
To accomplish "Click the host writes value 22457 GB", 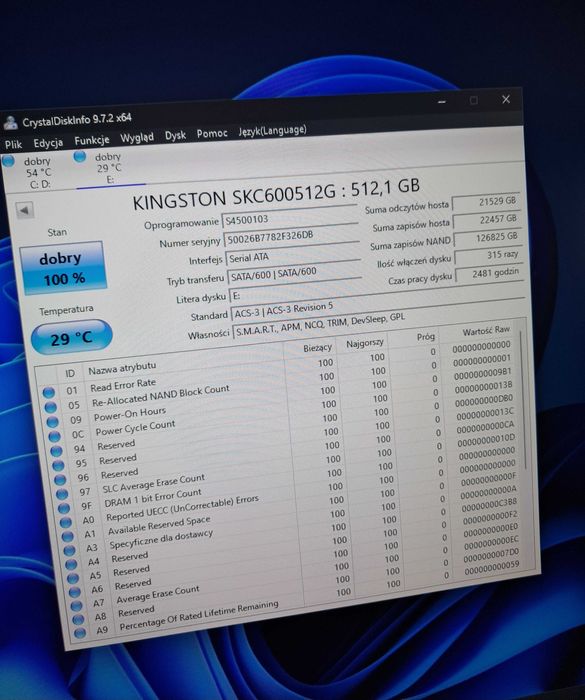I will click(487, 220).
